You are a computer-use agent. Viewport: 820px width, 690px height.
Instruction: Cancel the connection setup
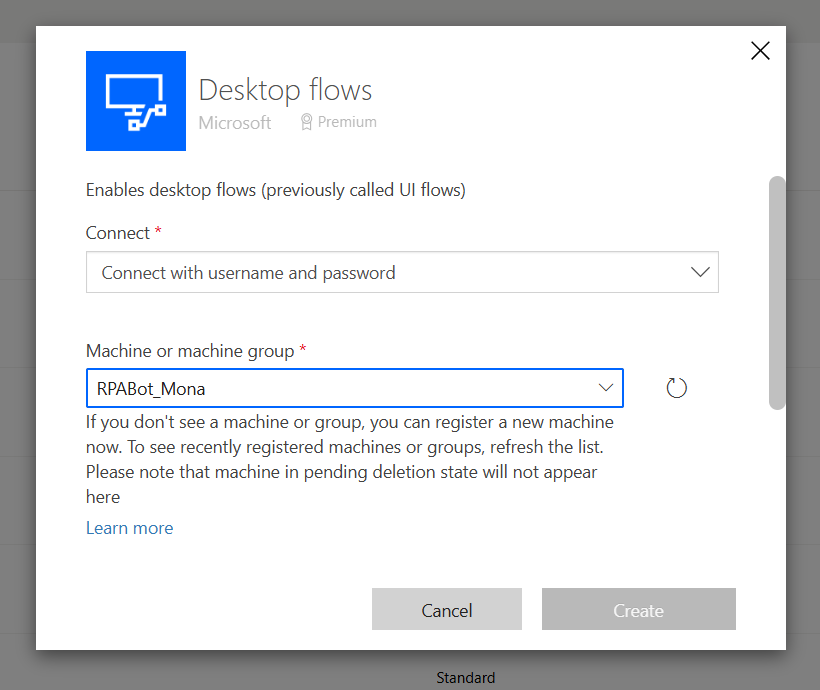coord(447,609)
